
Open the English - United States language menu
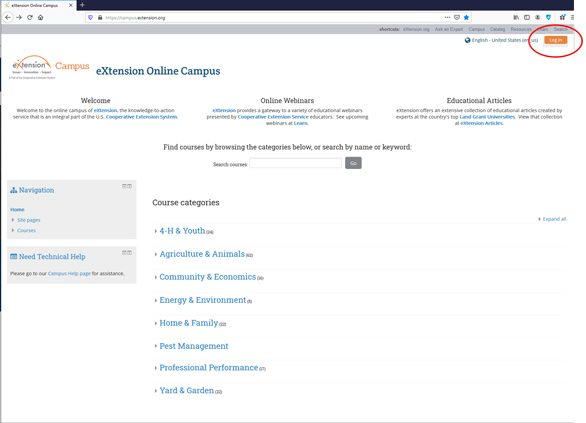pyautogui.click(x=501, y=40)
